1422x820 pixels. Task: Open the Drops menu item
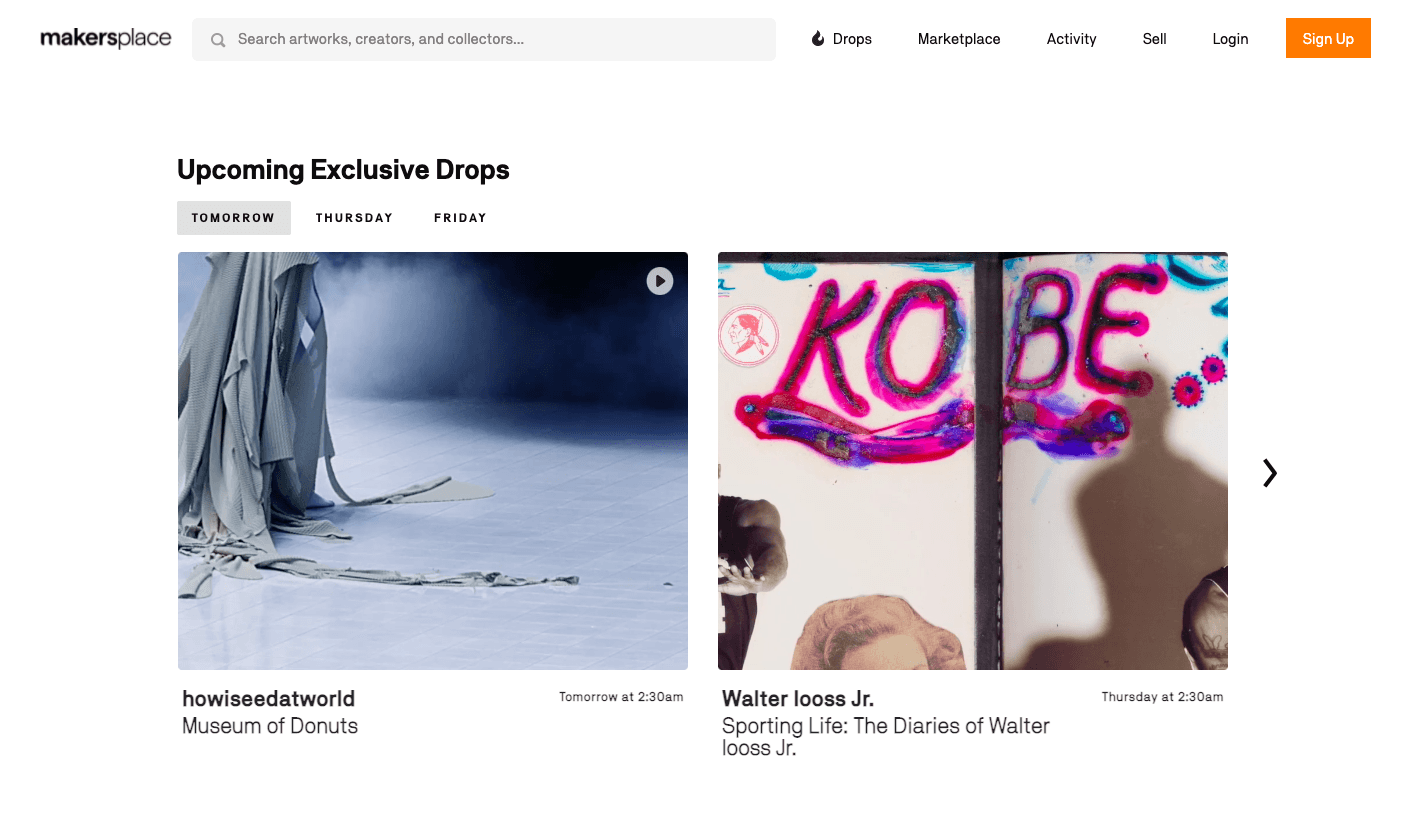click(x=852, y=39)
